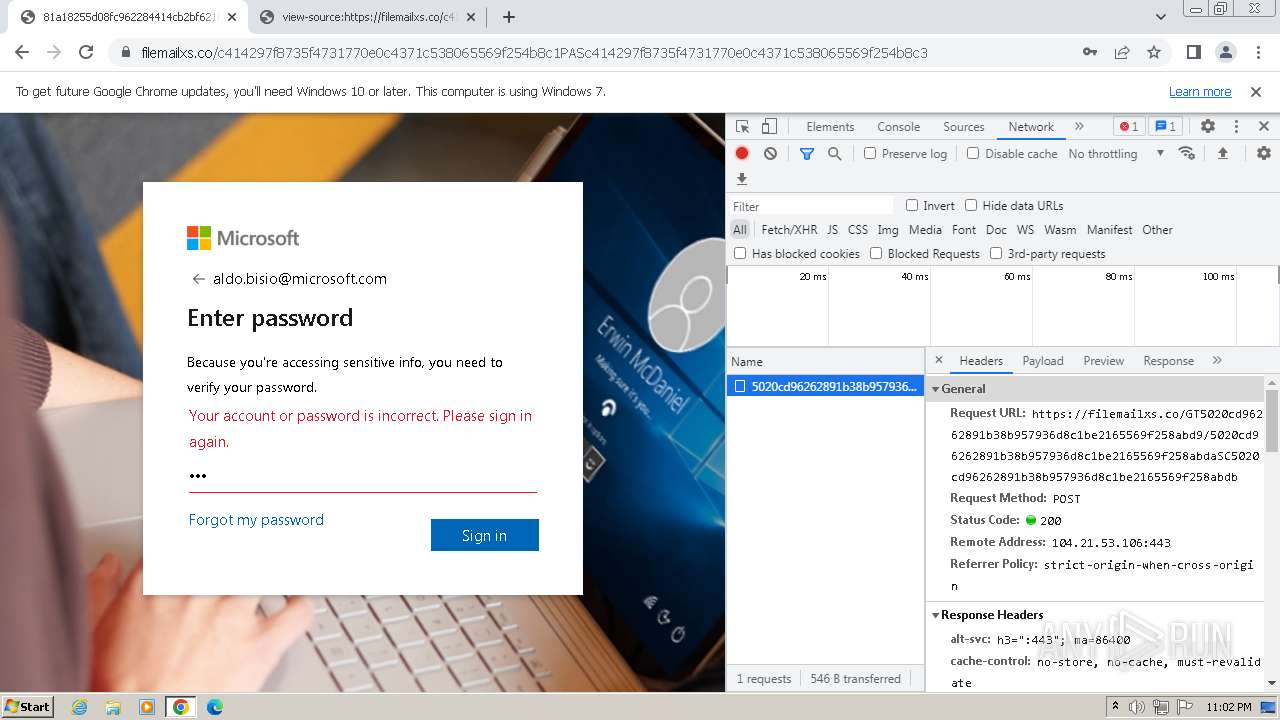Open the No throttling dropdown
The height and width of the screenshot is (720, 1280).
[x=1116, y=153]
